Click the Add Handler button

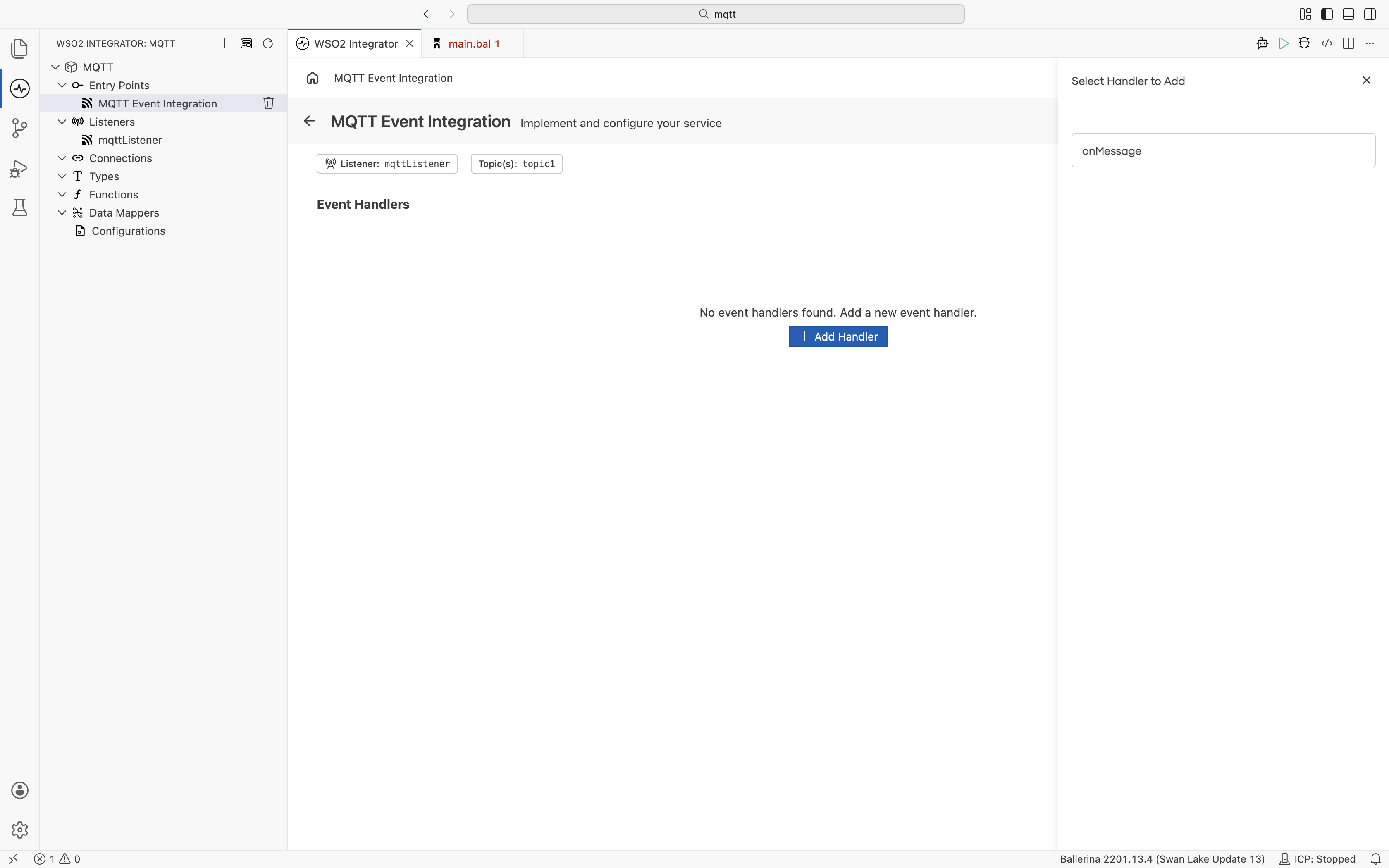click(838, 336)
